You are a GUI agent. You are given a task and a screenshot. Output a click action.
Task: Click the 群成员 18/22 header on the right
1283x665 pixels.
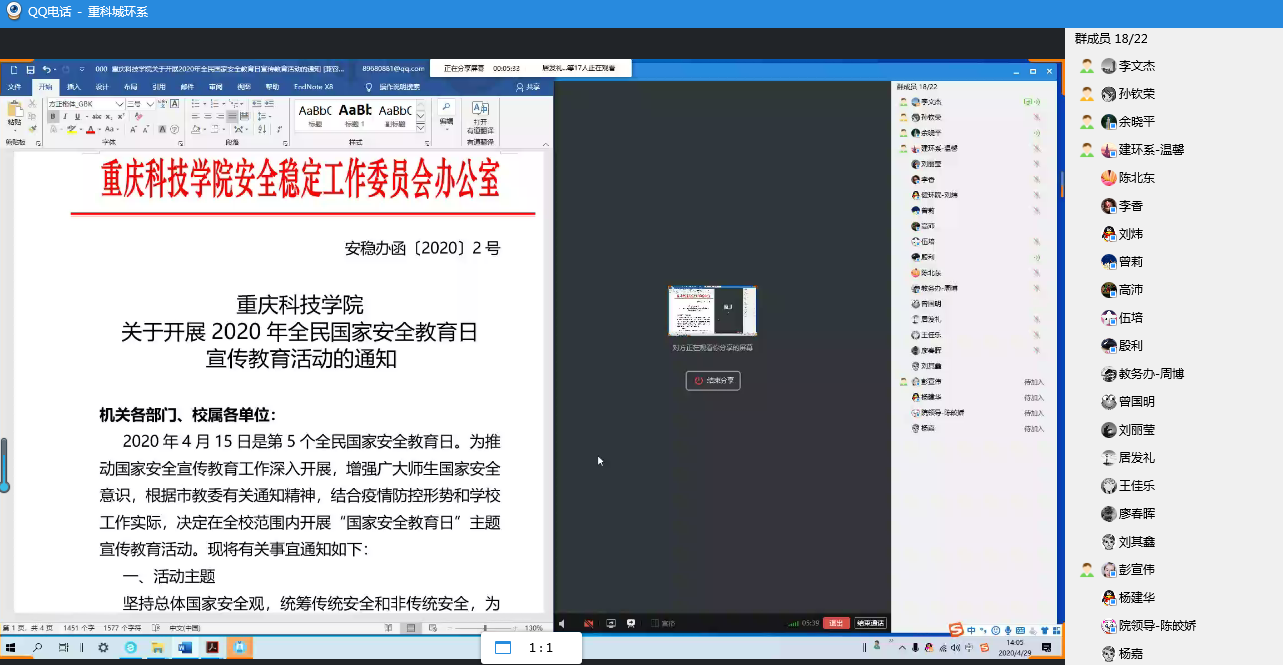[1110, 38]
